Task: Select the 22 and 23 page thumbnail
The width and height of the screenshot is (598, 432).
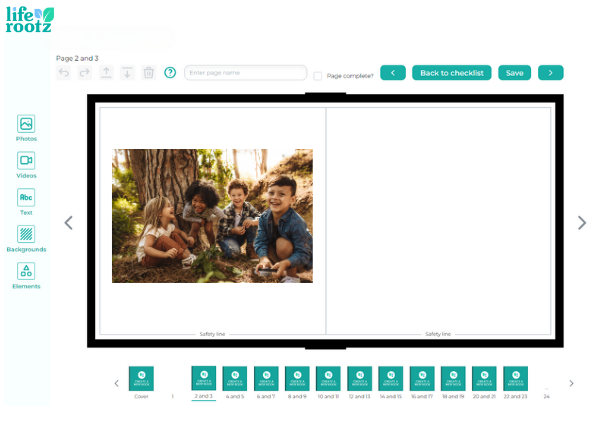Action: [516, 378]
